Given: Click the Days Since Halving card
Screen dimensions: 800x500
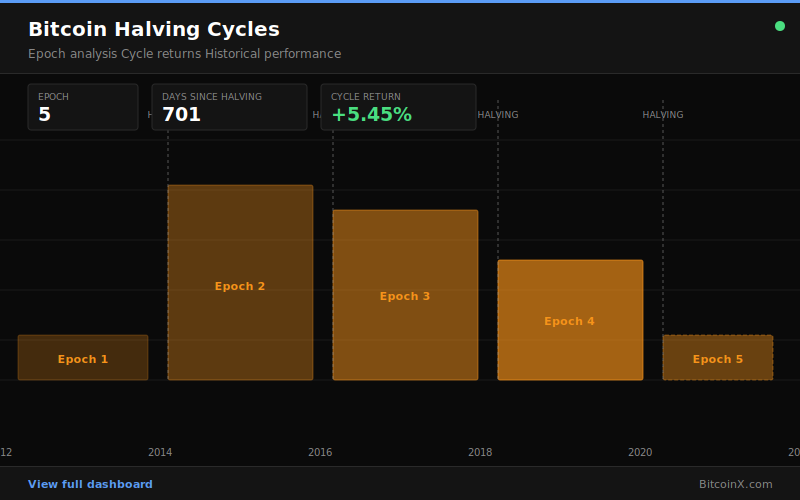Looking at the screenshot, I should pos(229,107).
